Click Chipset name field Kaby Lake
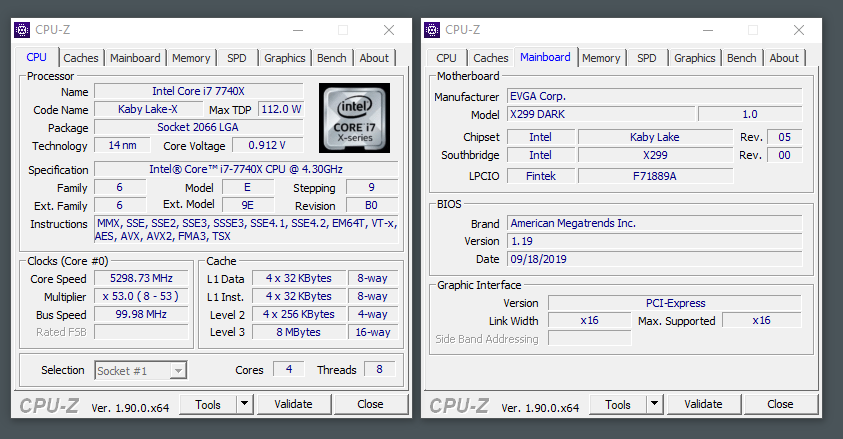Image resolution: width=843 pixels, height=439 pixels. [x=655, y=137]
